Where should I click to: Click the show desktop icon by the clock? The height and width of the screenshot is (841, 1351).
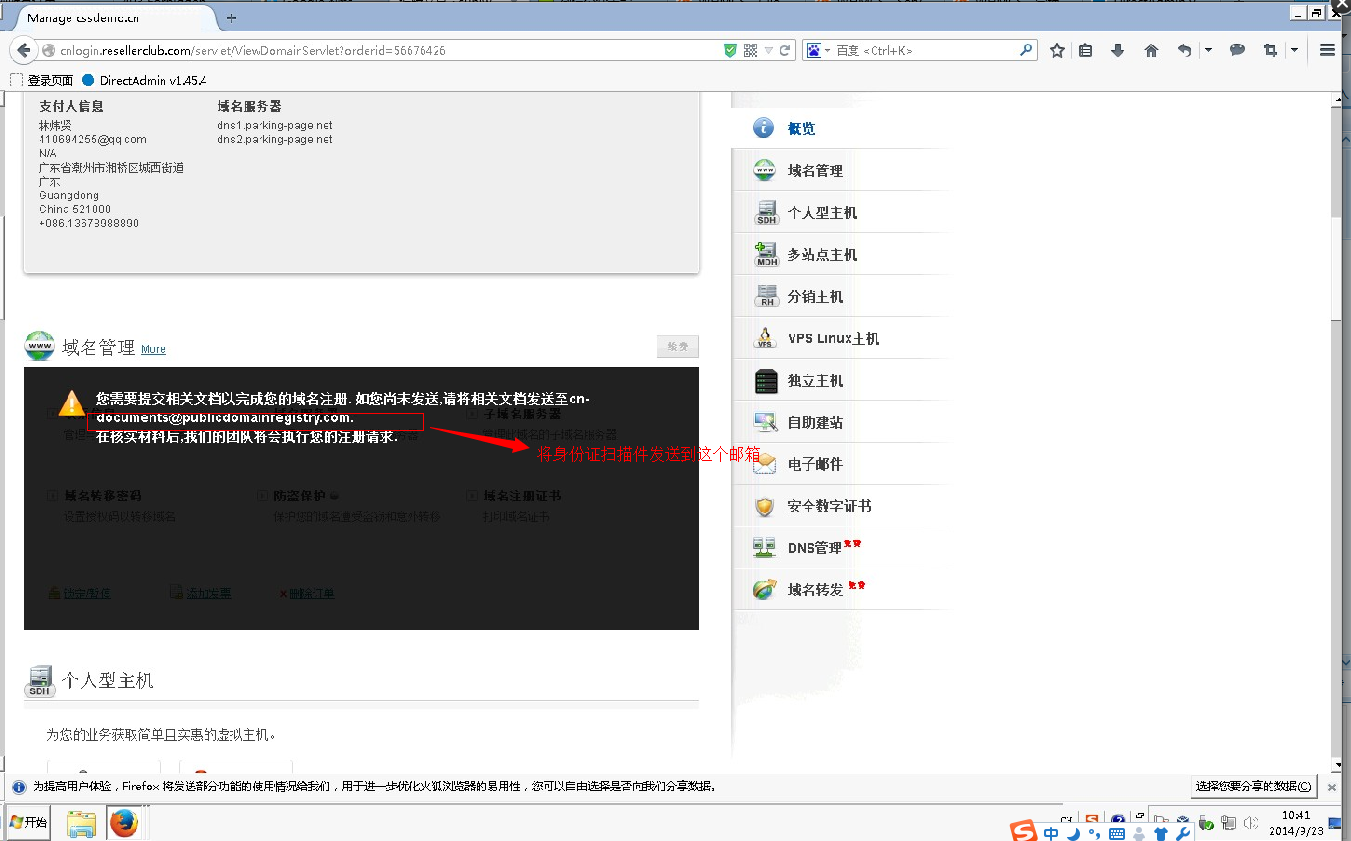pyautogui.click(x=1336, y=823)
